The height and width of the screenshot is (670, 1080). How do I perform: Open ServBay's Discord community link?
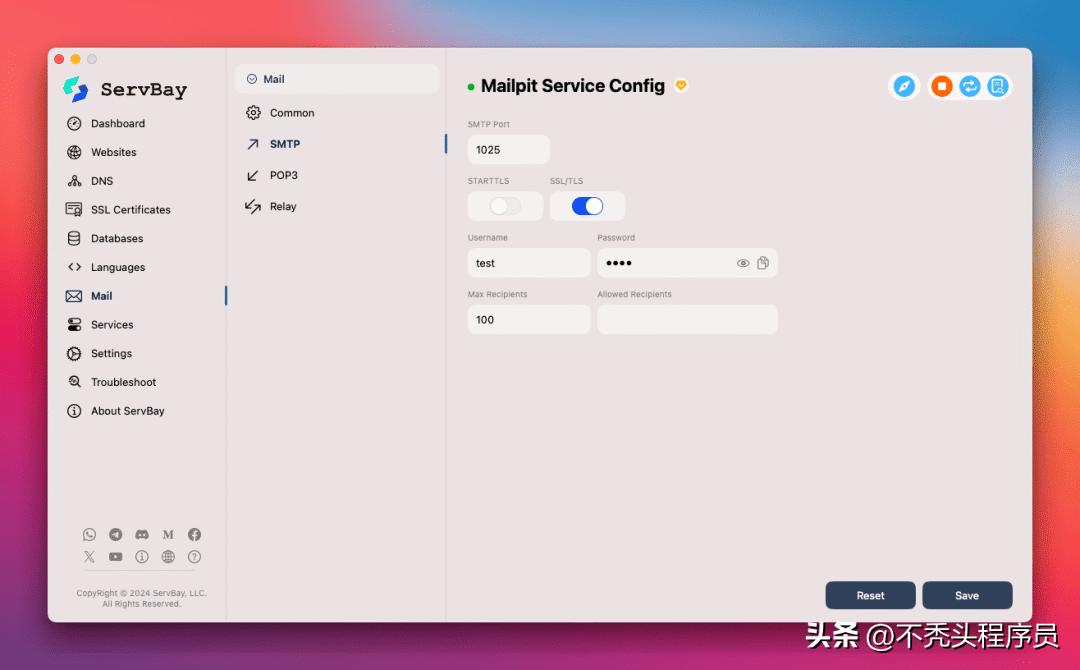[x=142, y=534]
